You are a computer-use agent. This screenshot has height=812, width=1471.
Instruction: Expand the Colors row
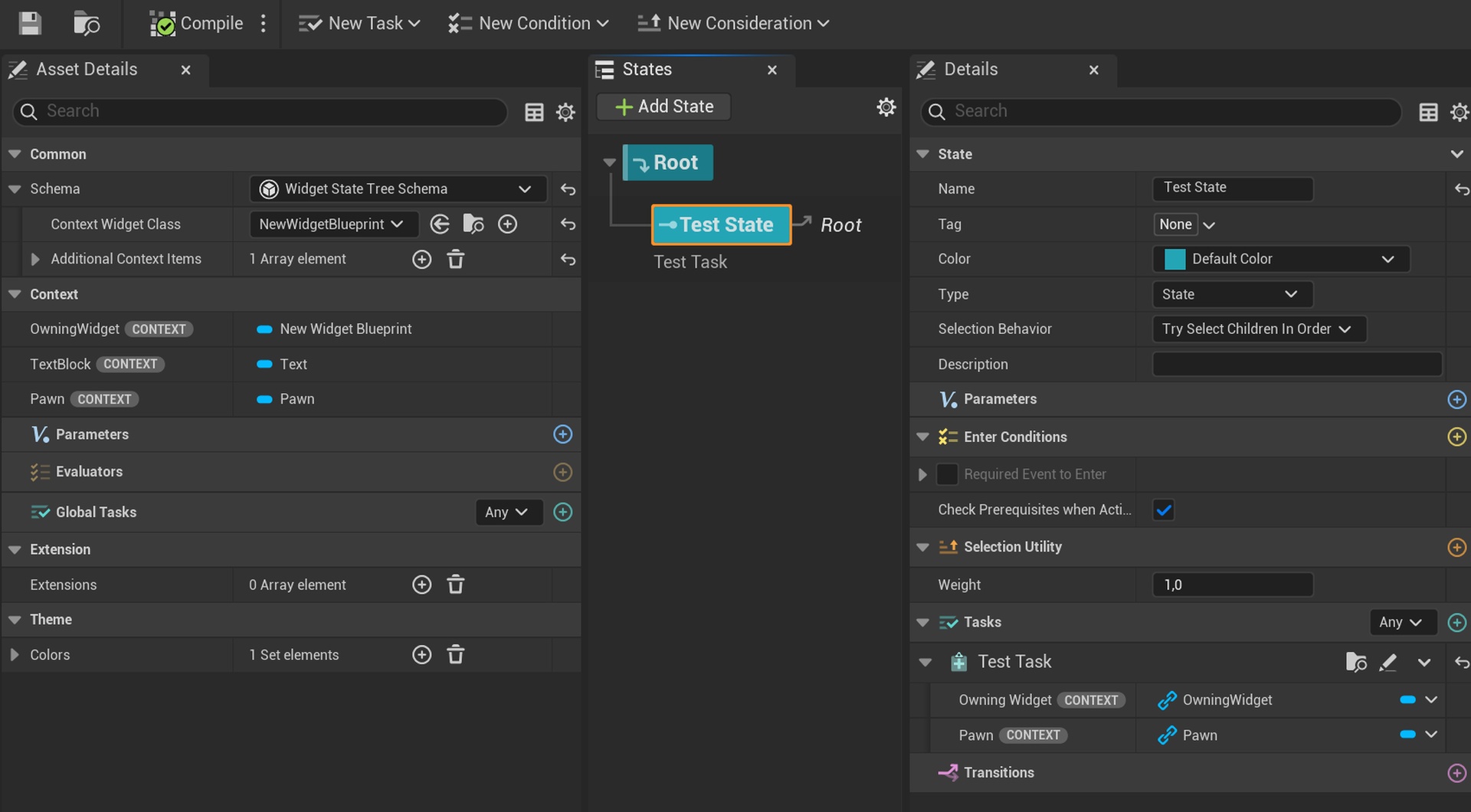click(x=15, y=655)
